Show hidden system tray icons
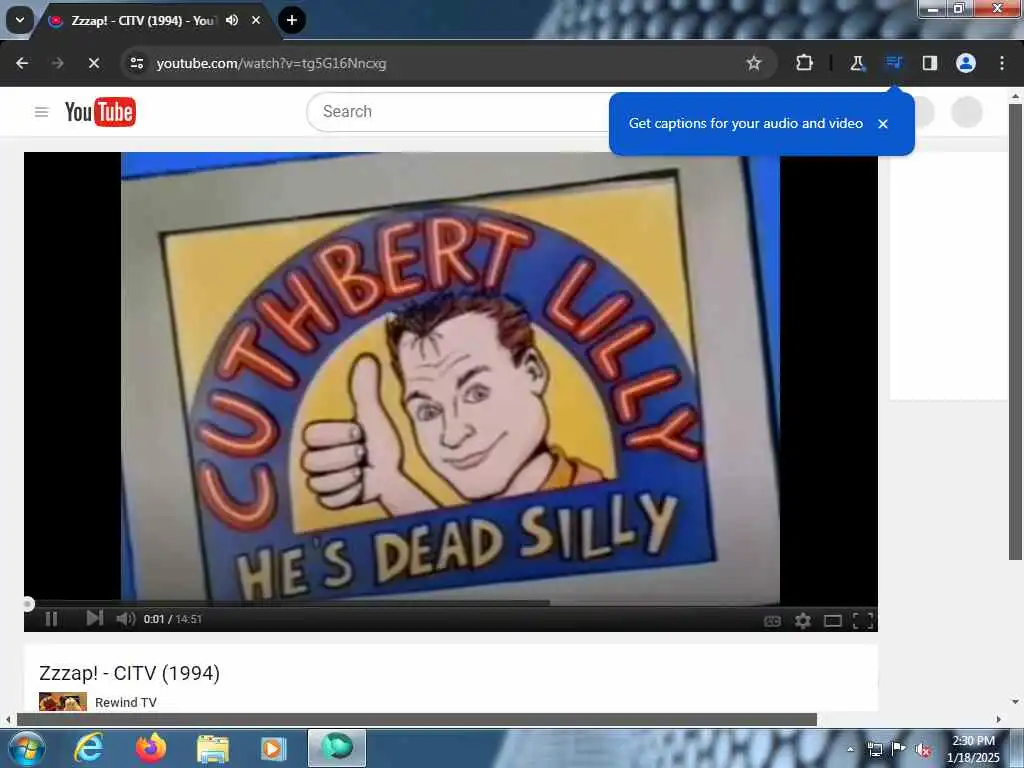1024x768 pixels. tap(850, 750)
